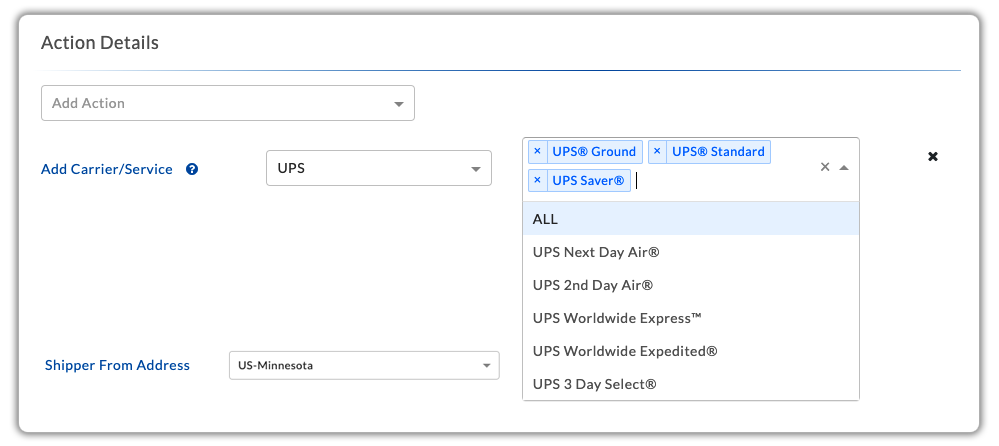Click the Add Carrier/Service label

106,169
